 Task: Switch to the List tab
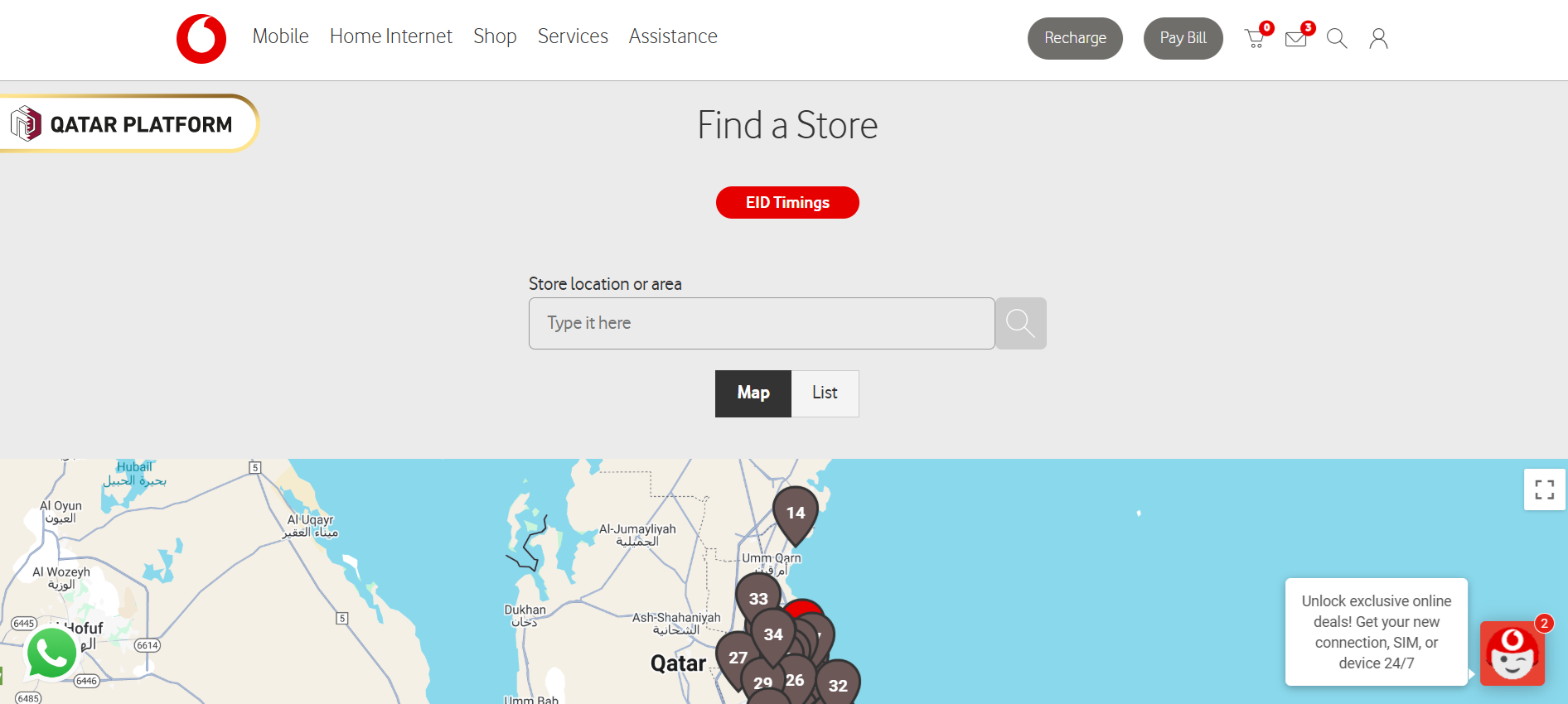tap(825, 393)
